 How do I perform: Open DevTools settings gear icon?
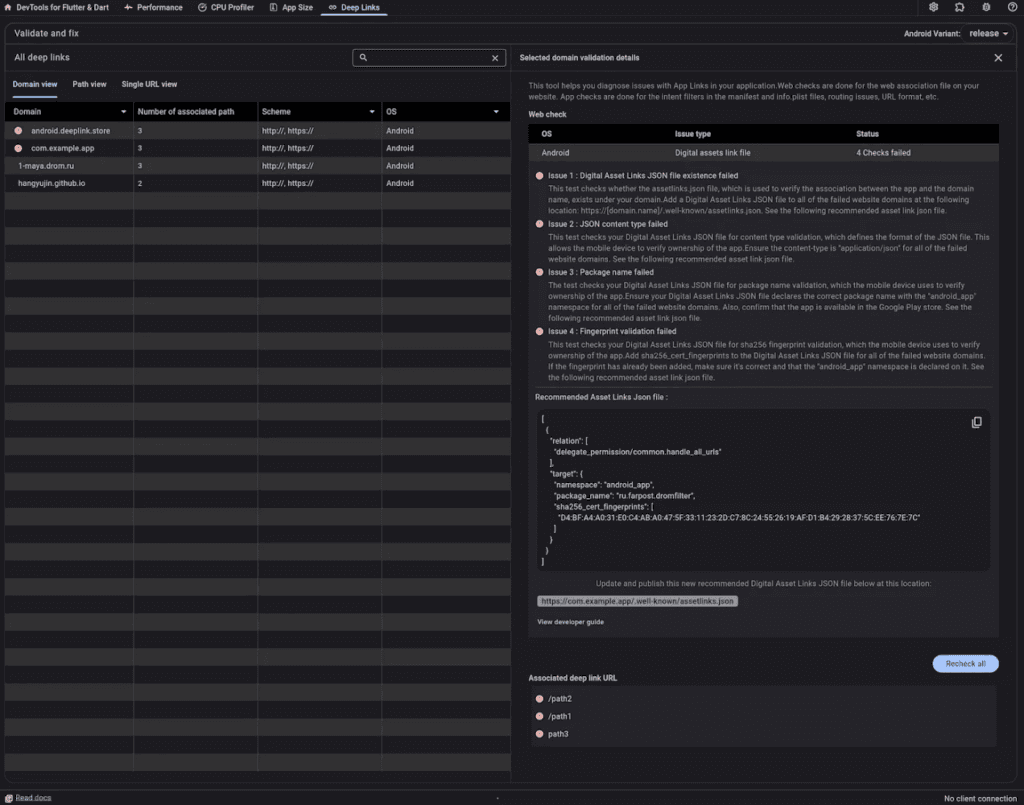click(933, 7)
